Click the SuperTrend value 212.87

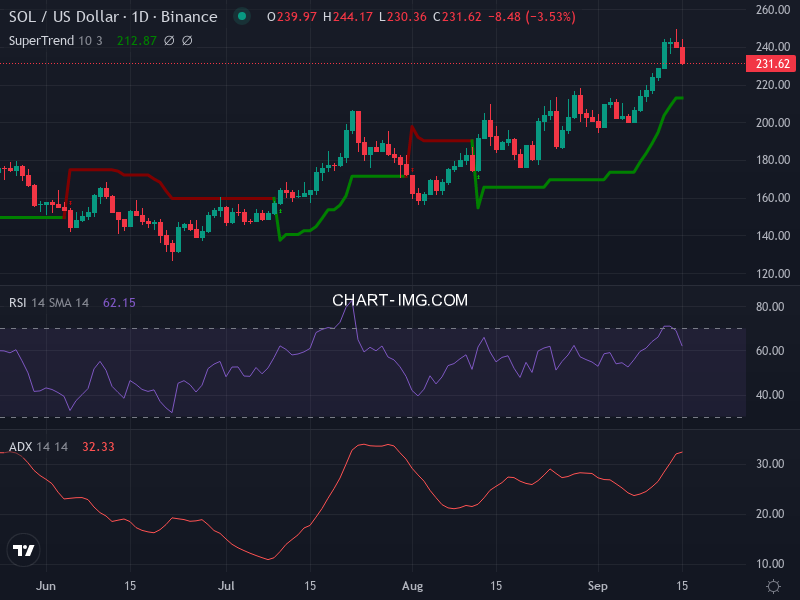click(137, 41)
